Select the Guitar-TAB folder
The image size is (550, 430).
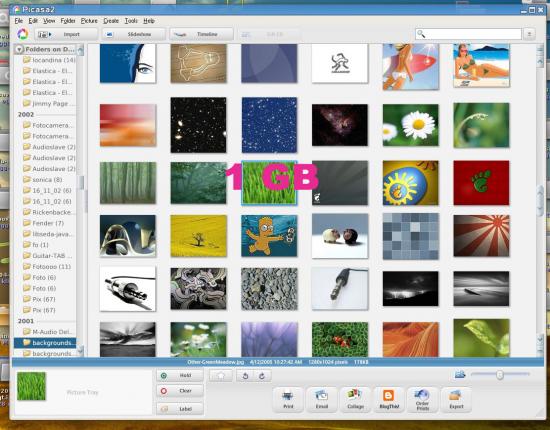click(x=49, y=255)
